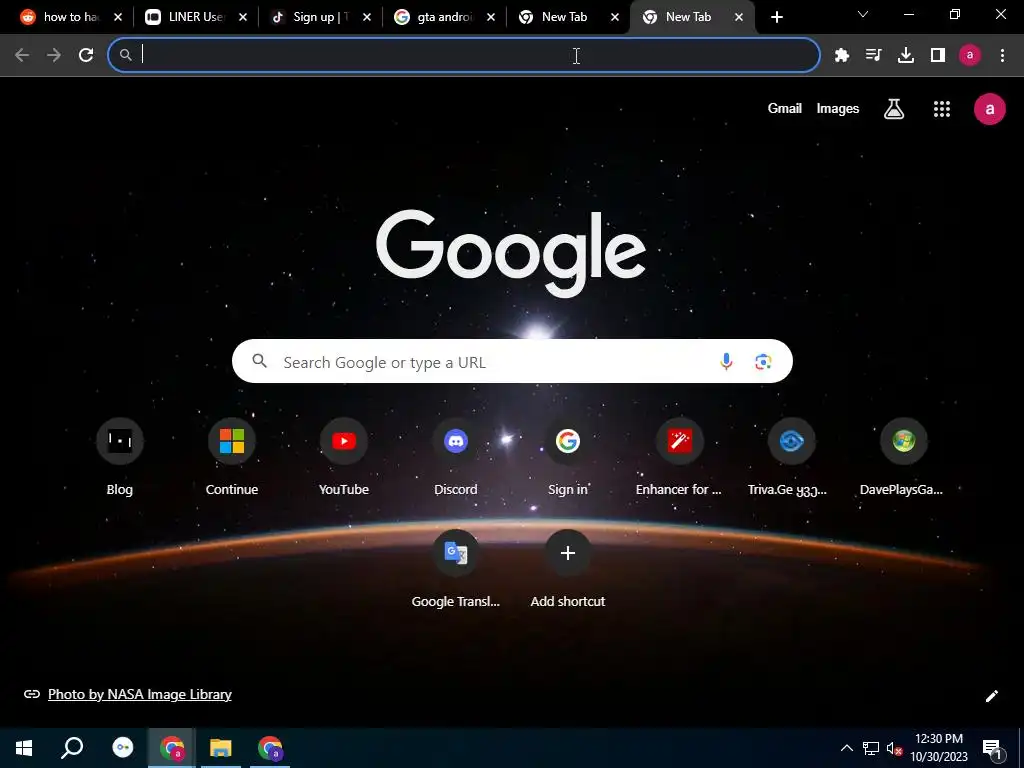Image resolution: width=1024 pixels, height=768 pixels.
Task: Close the LINER User tab
Action: 243,18
